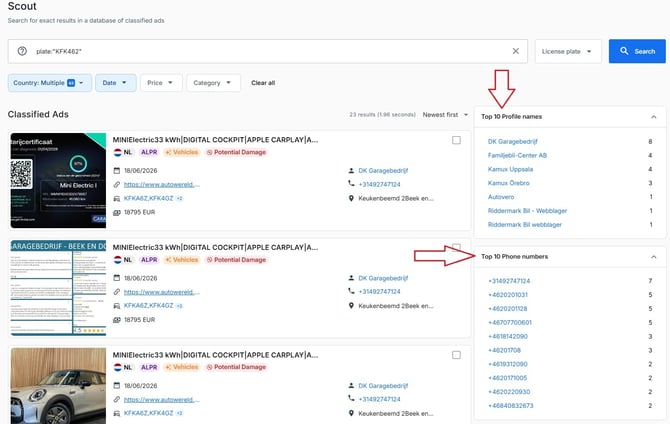Click DK Garagebedrijf seller in second ad
This screenshot has width=670, height=424.
pos(383,278)
